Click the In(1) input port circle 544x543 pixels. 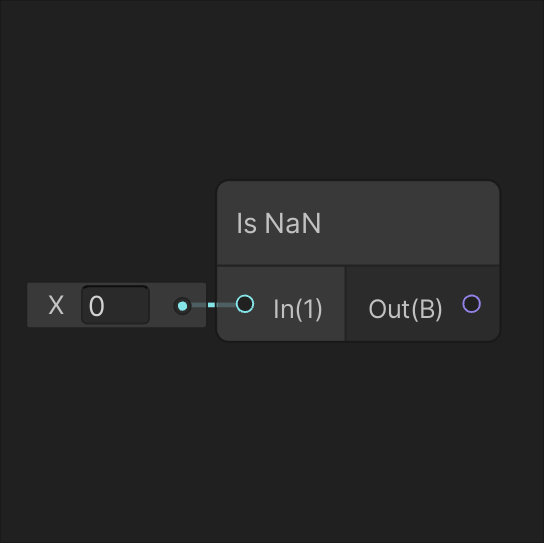point(245,304)
